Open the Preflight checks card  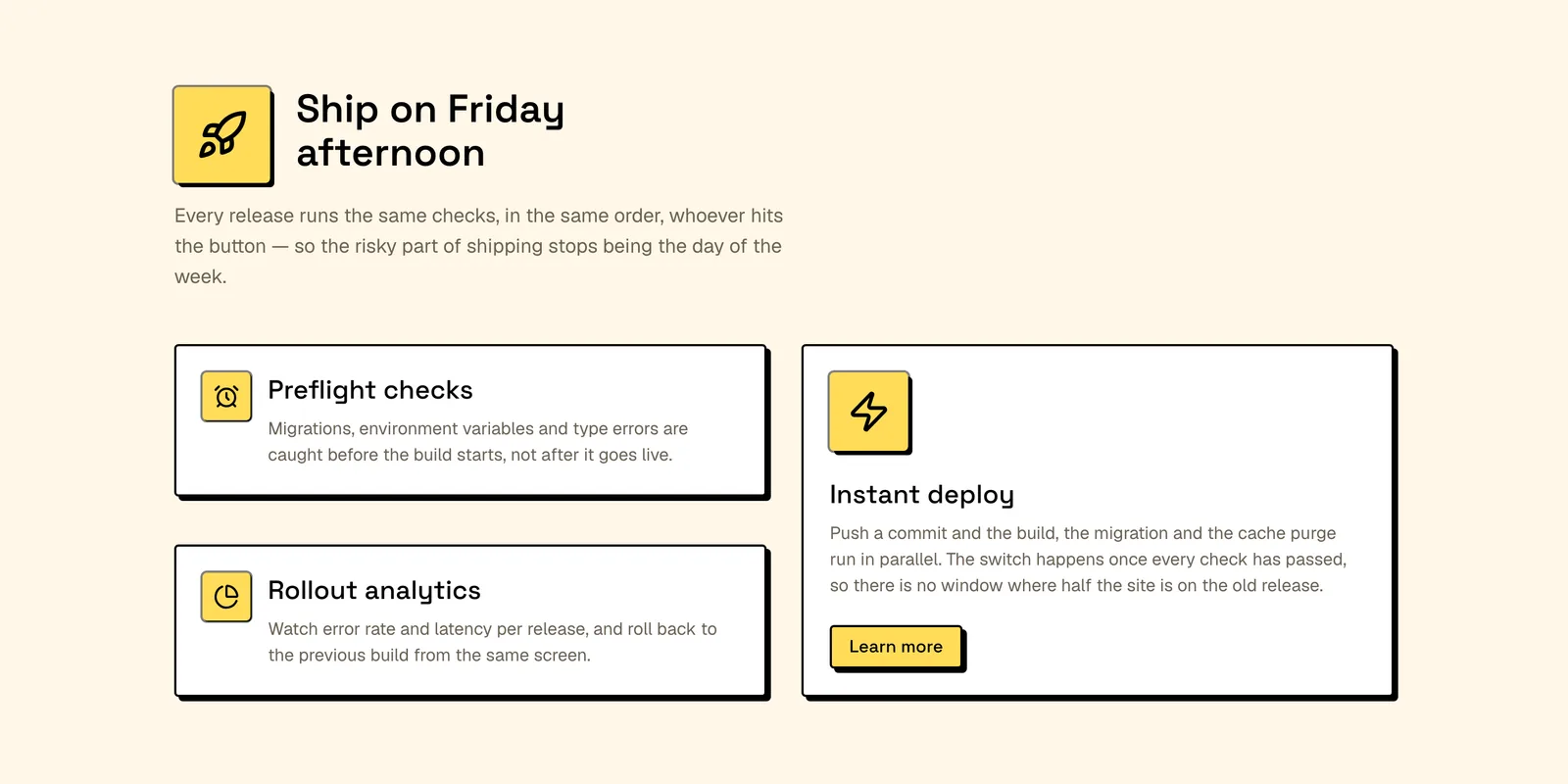(470, 420)
